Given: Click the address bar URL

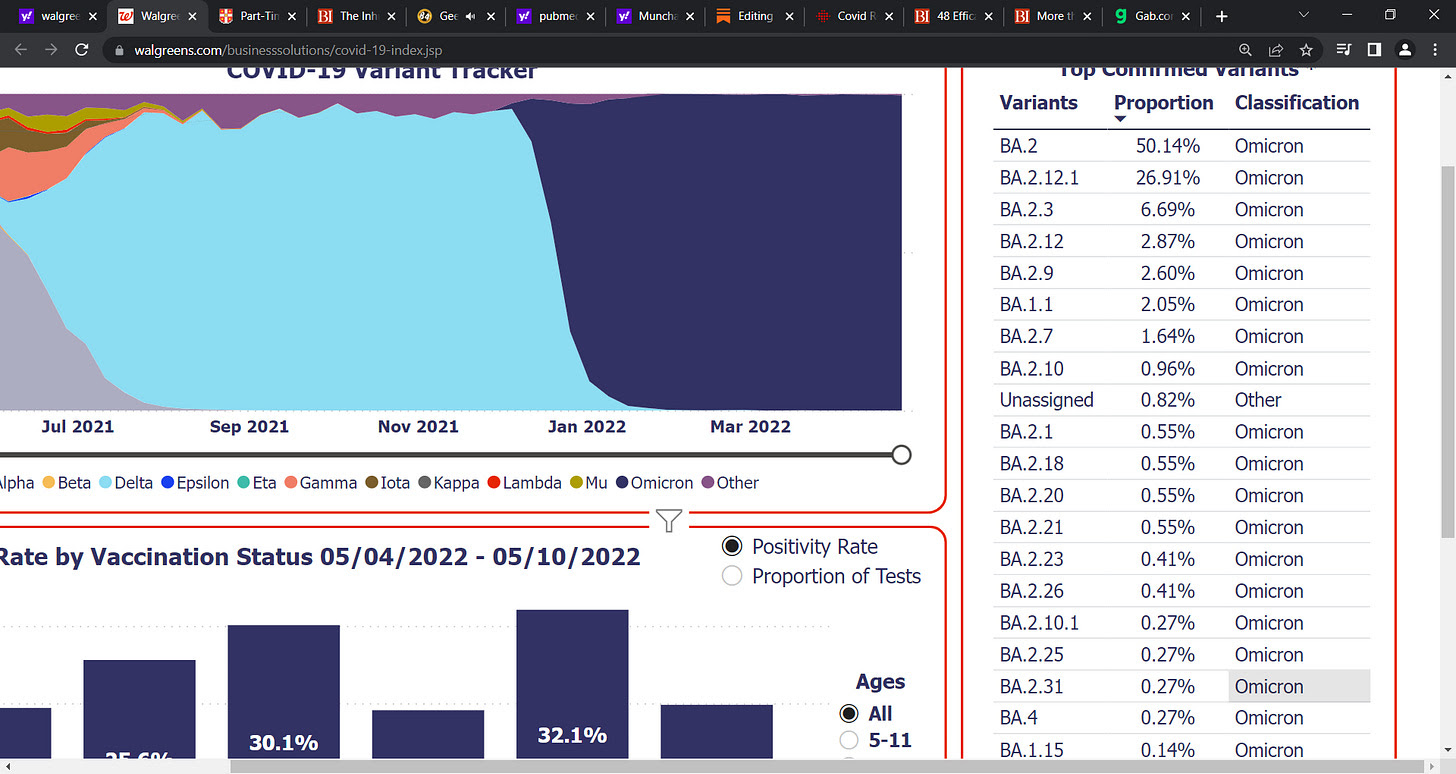Looking at the screenshot, I should pos(288,49).
